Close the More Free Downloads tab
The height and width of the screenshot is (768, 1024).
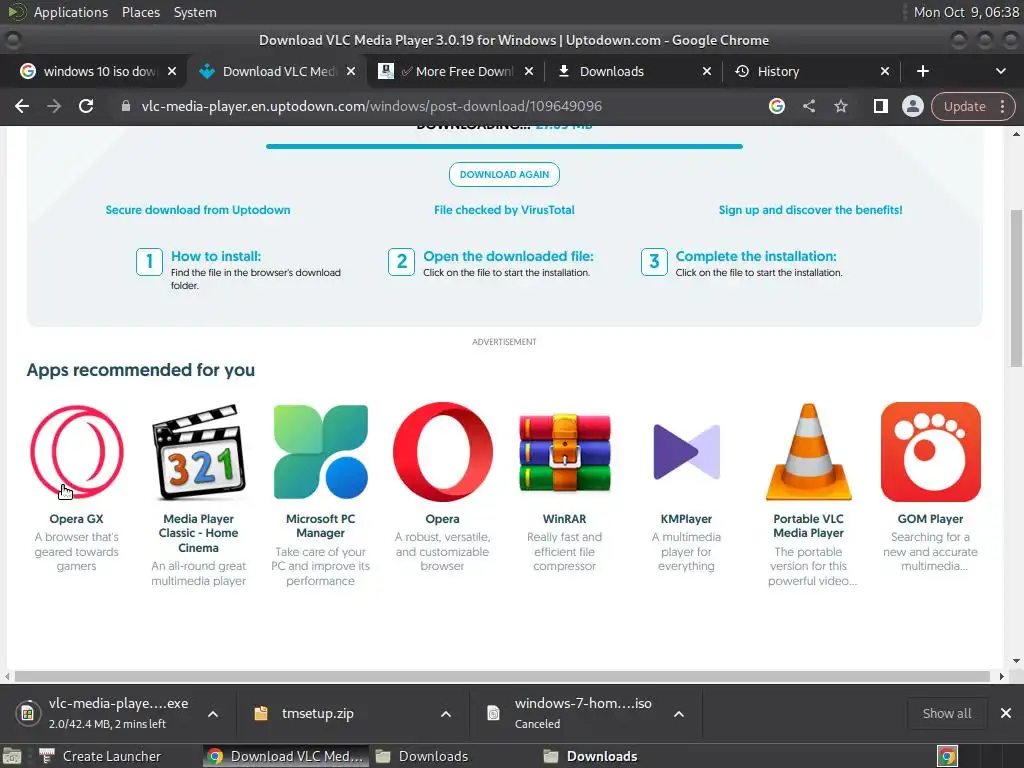pos(529,71)
